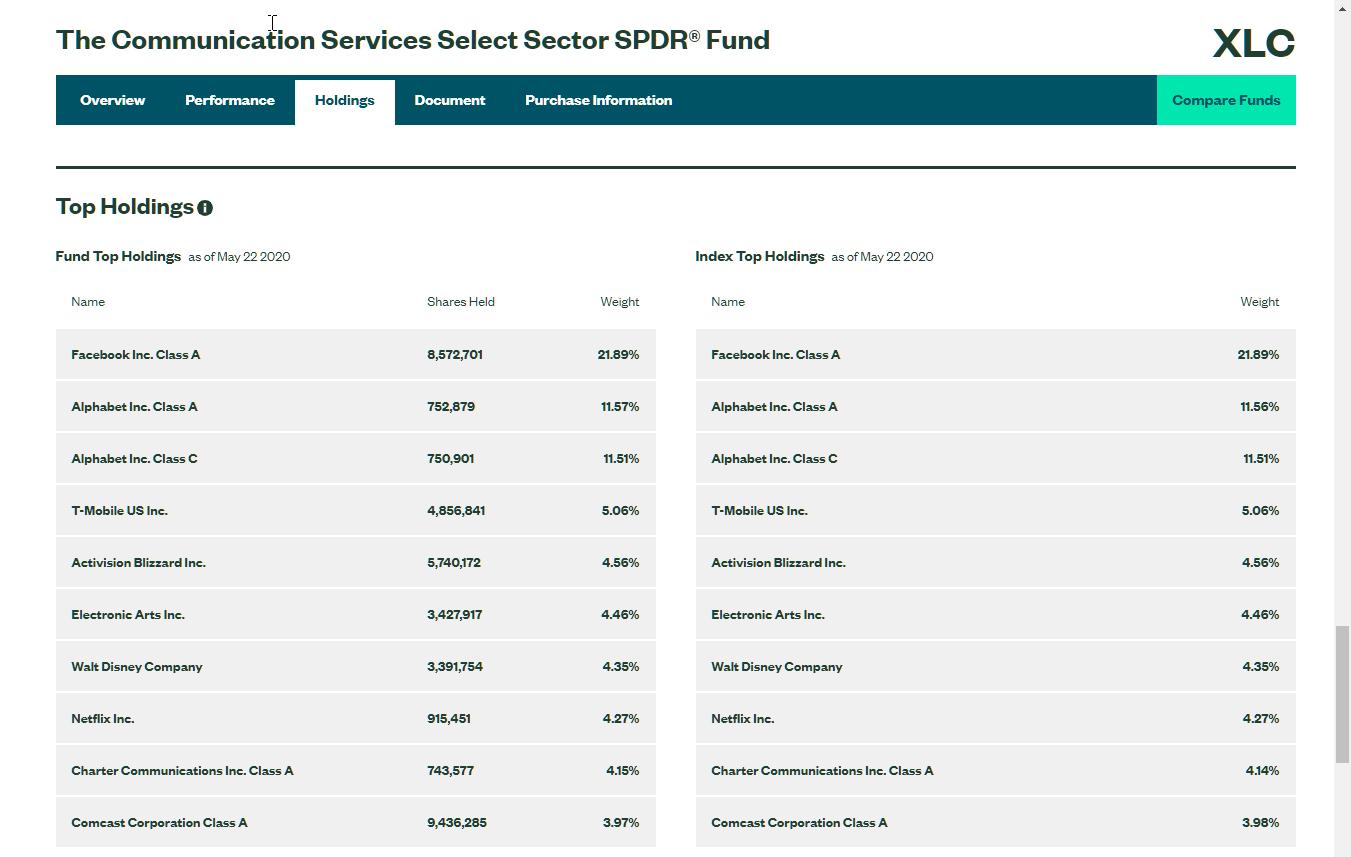The image size is (1351, 857).
Task: Click the XLC ticker symbol
Action: (x=1253, y=43)
